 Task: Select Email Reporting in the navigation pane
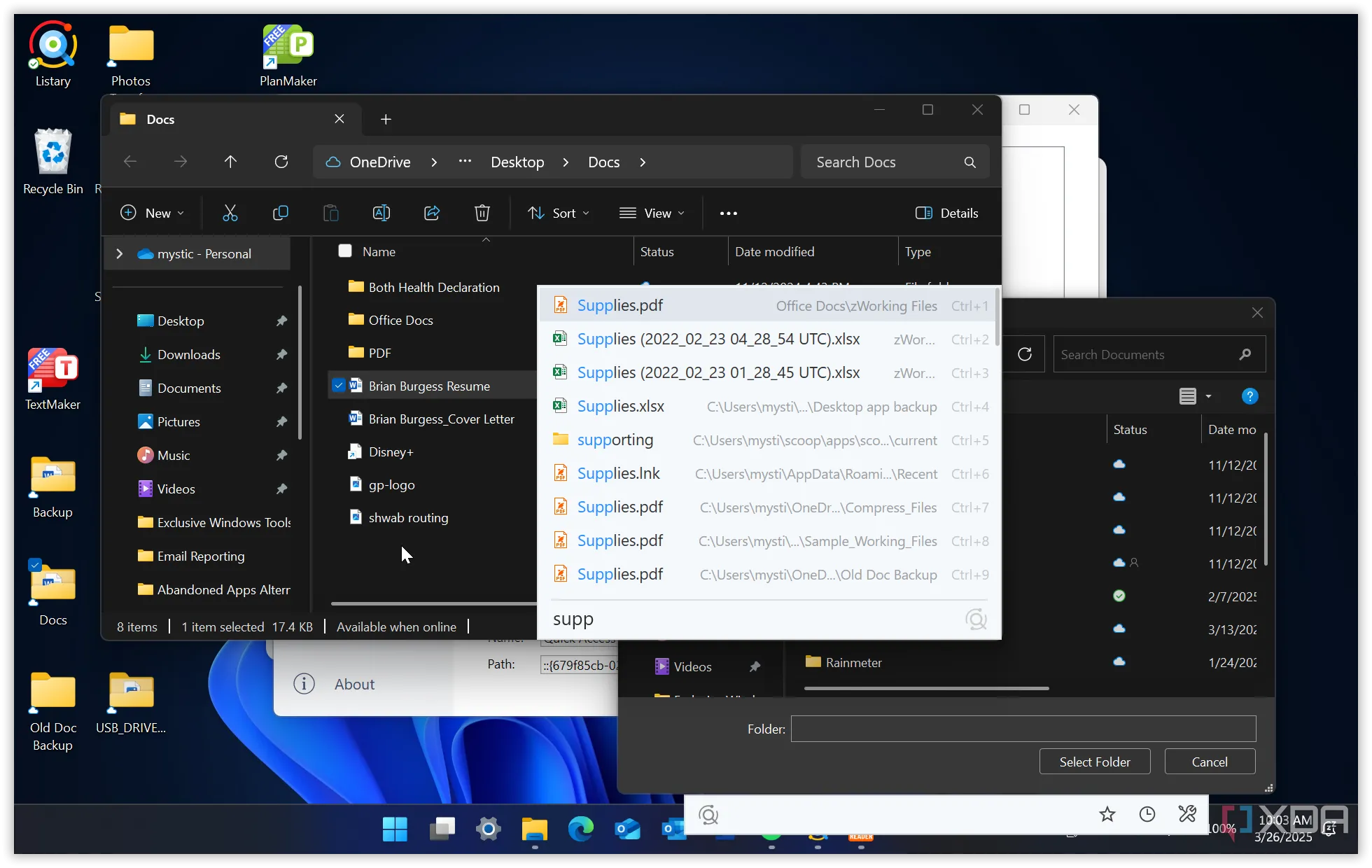click(x=201, y=556)
